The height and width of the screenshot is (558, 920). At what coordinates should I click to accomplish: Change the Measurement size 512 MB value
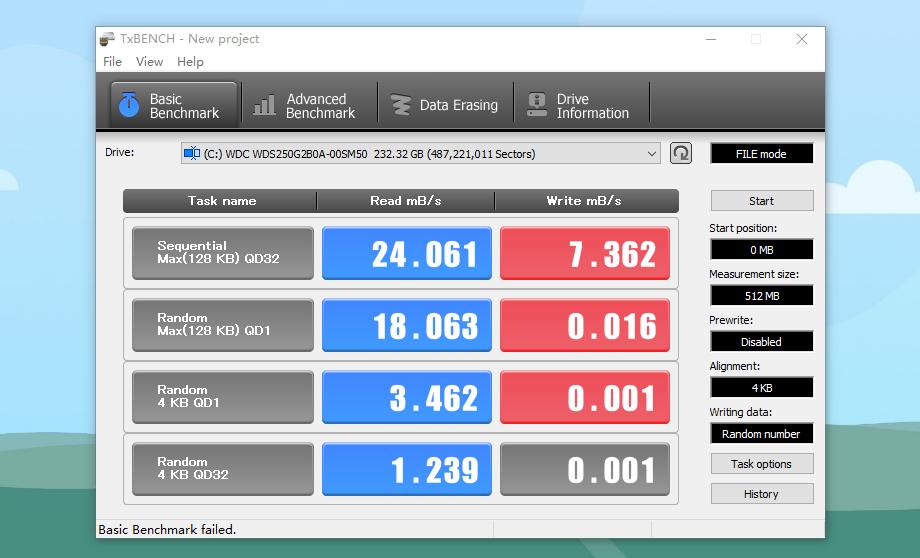[x=761, y=296]
